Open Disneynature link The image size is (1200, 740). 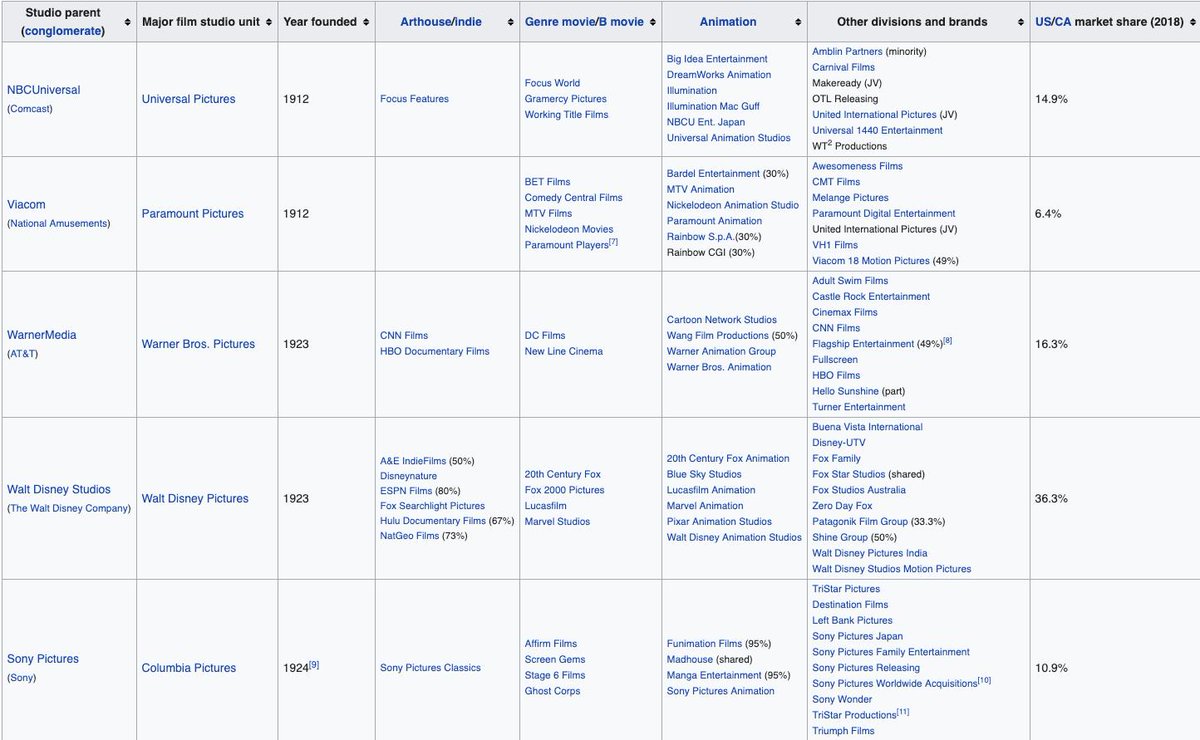coord(410,476)
